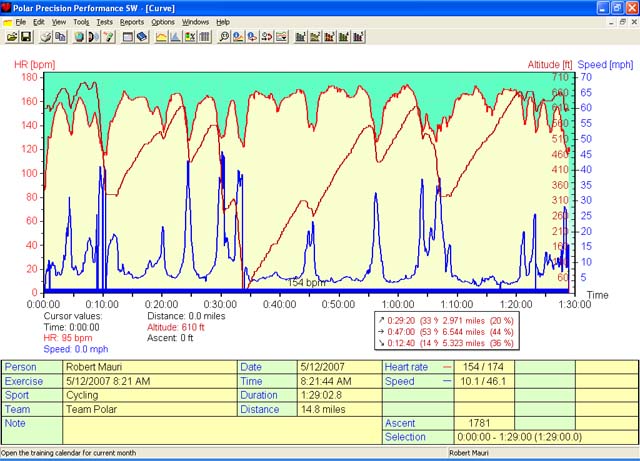Click bar chart icon numbered 2
Image resolution: width=640 pixels, height=461 pixels.
click(315, 37)
